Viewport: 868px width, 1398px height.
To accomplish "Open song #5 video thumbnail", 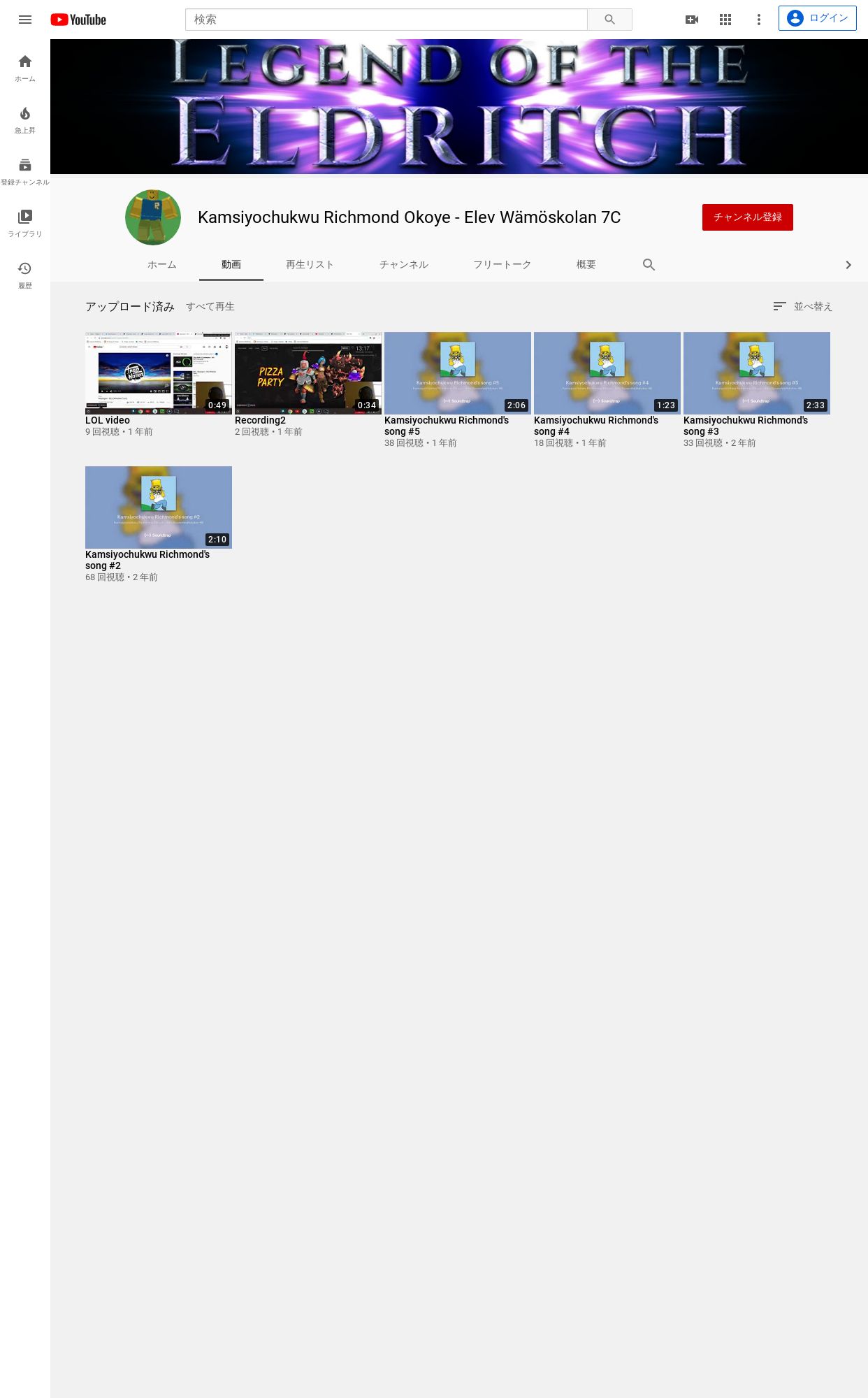I will click(x=458, y=373).
